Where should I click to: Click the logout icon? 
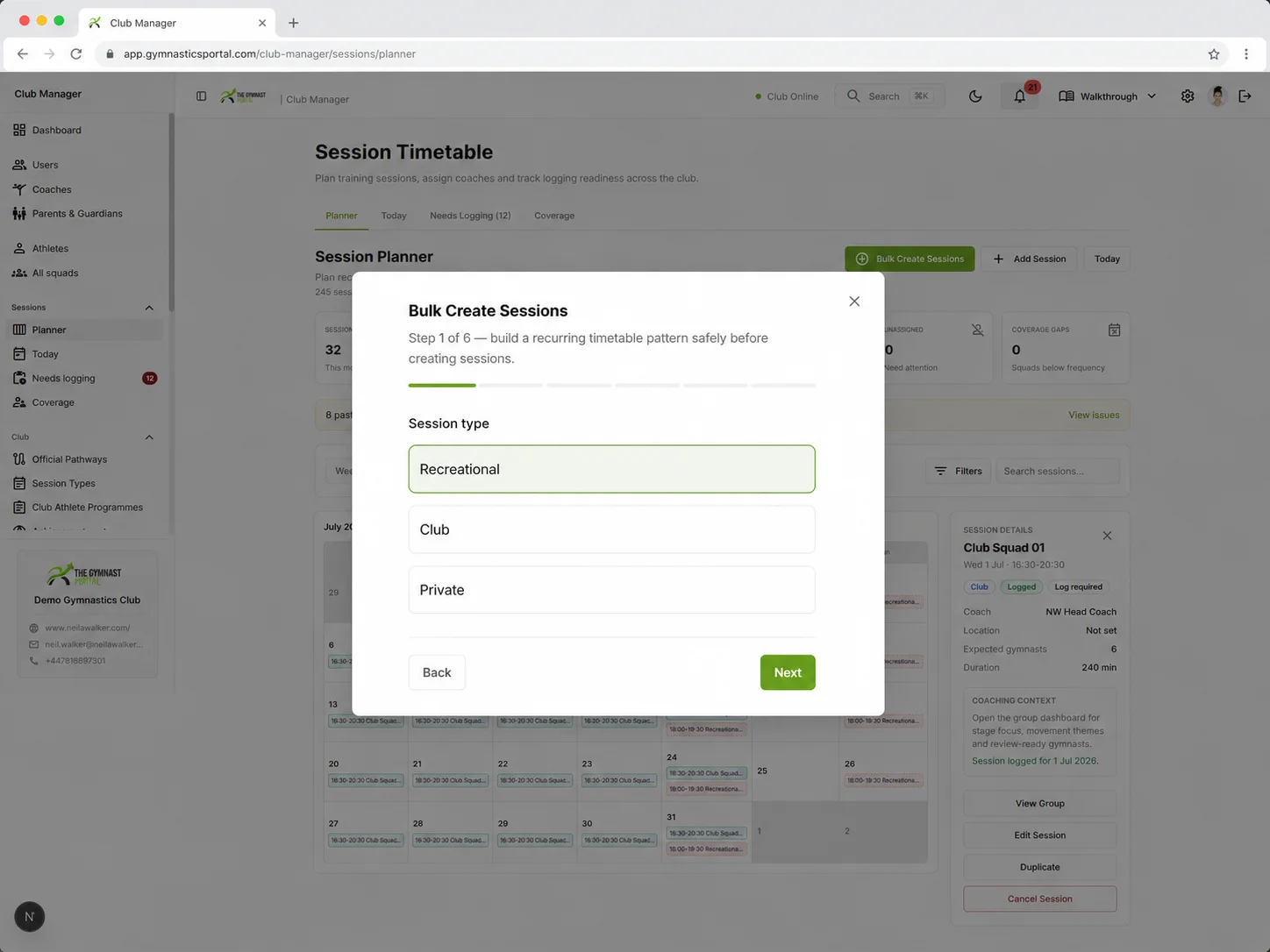[1245, 96]
